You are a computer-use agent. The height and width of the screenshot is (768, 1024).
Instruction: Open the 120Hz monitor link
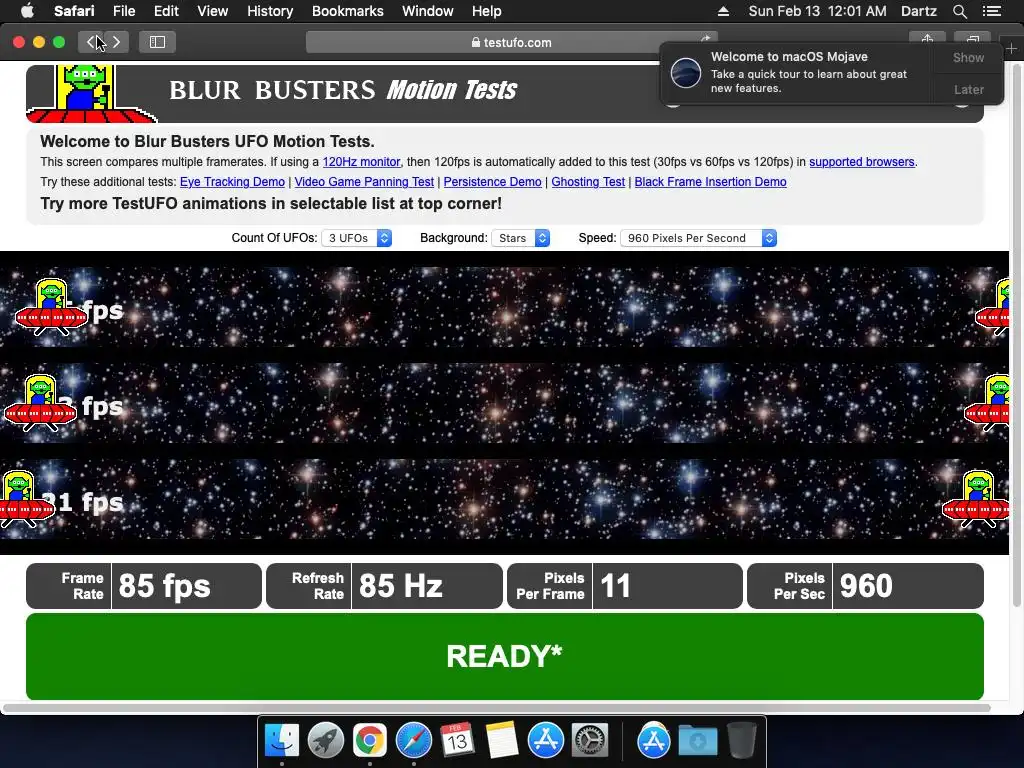pyautogui.click(x=361, y=162)
